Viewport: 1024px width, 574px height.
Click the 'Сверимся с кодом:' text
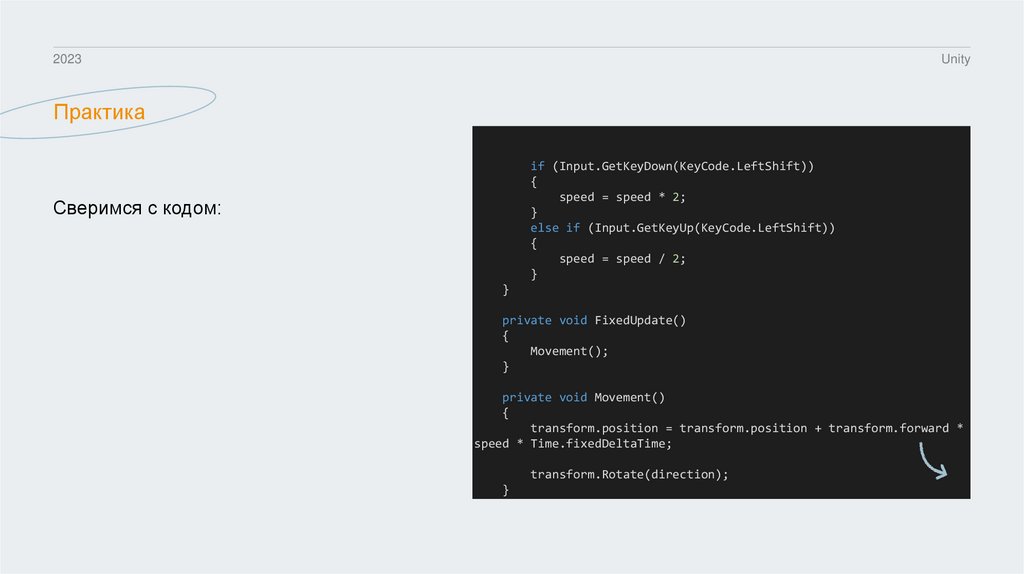pos(137,208)
